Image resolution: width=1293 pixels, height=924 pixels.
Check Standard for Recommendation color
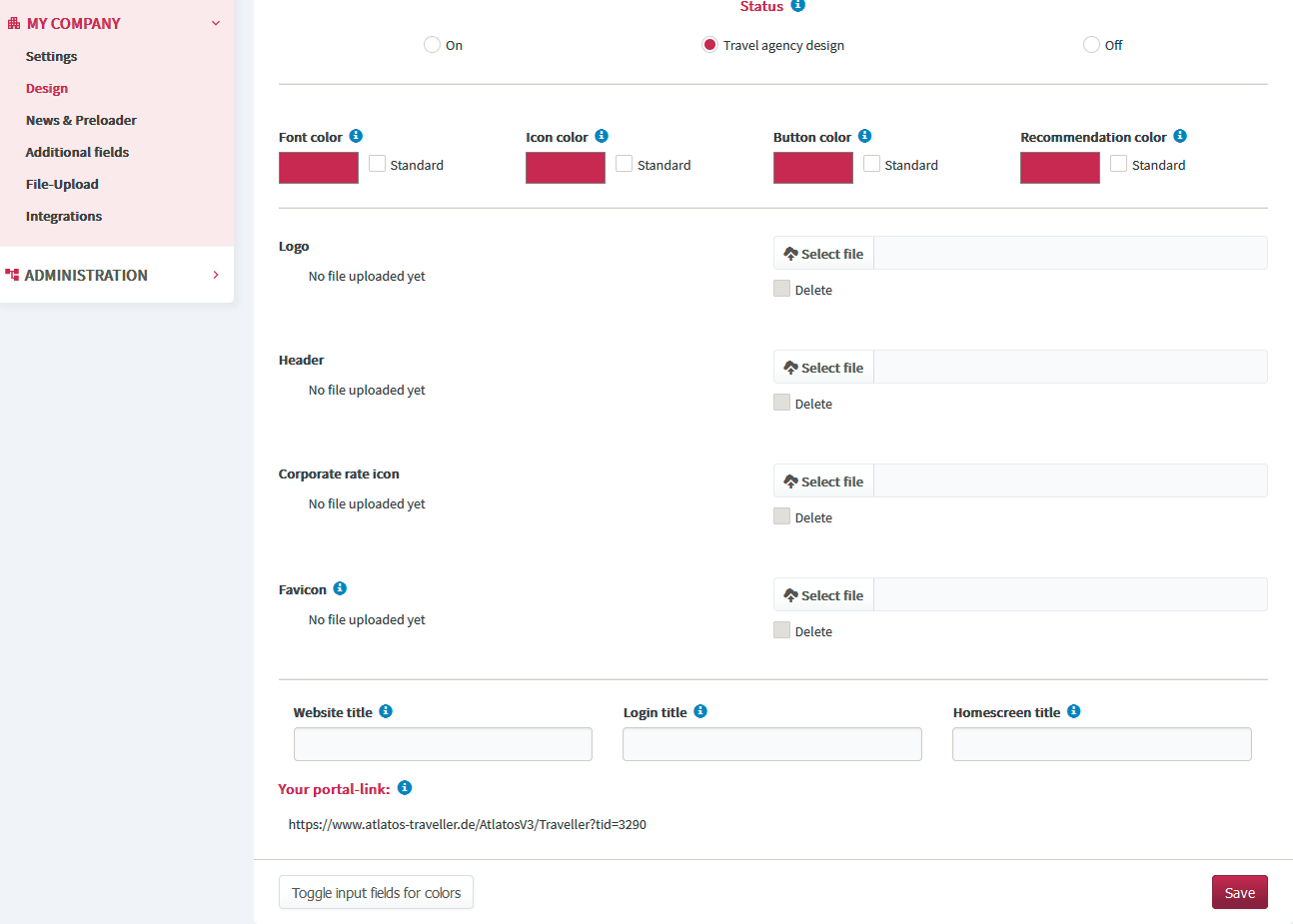pyautogui.click(x=1119, y=163)
